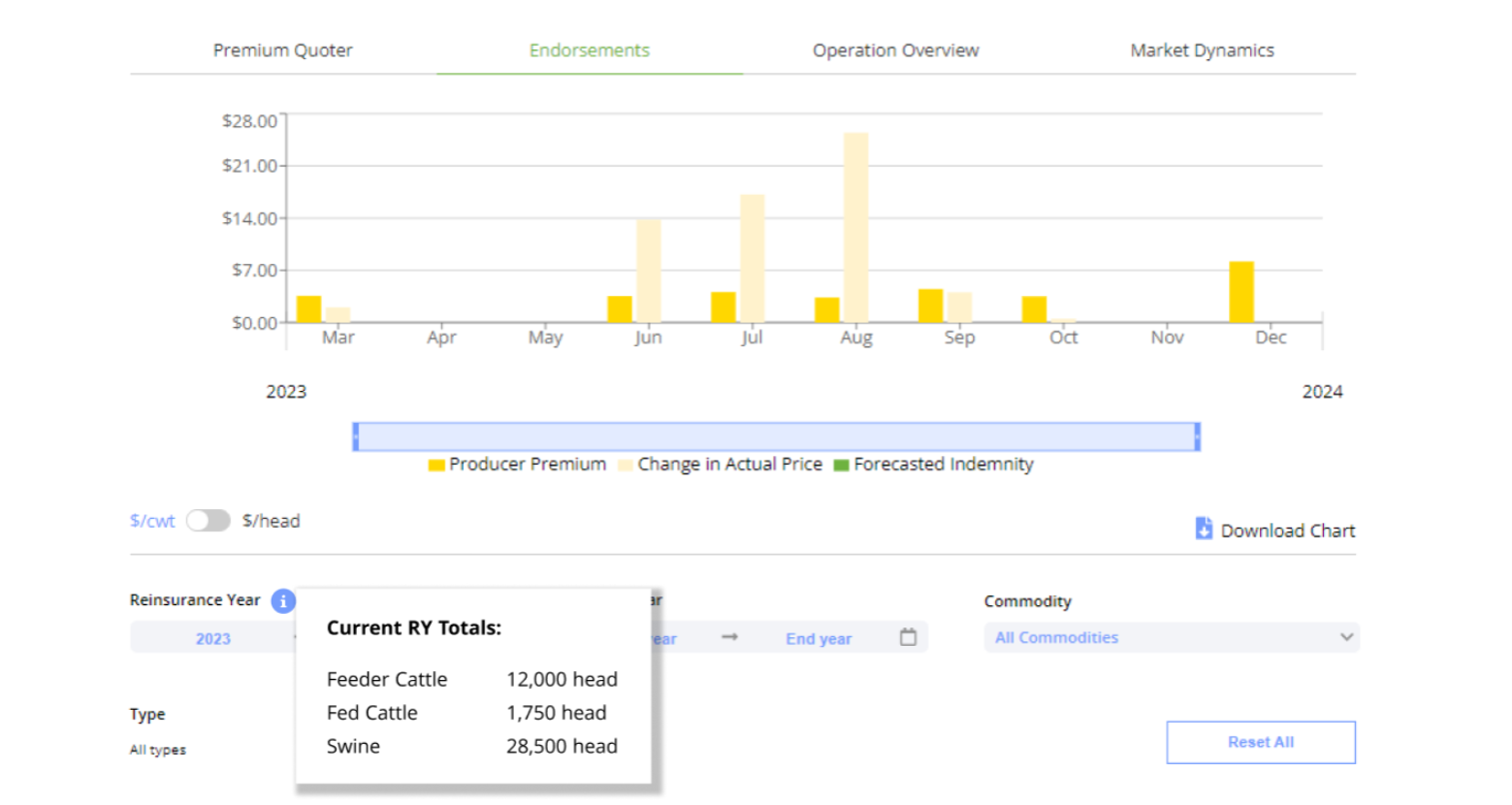Click the Dec x-axis label
The height and width of the screenshot is (805, 1512).
[x=1271, y=338]
